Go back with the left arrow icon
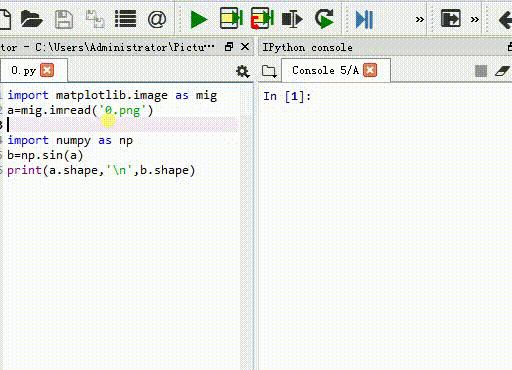 pos(505,19)
